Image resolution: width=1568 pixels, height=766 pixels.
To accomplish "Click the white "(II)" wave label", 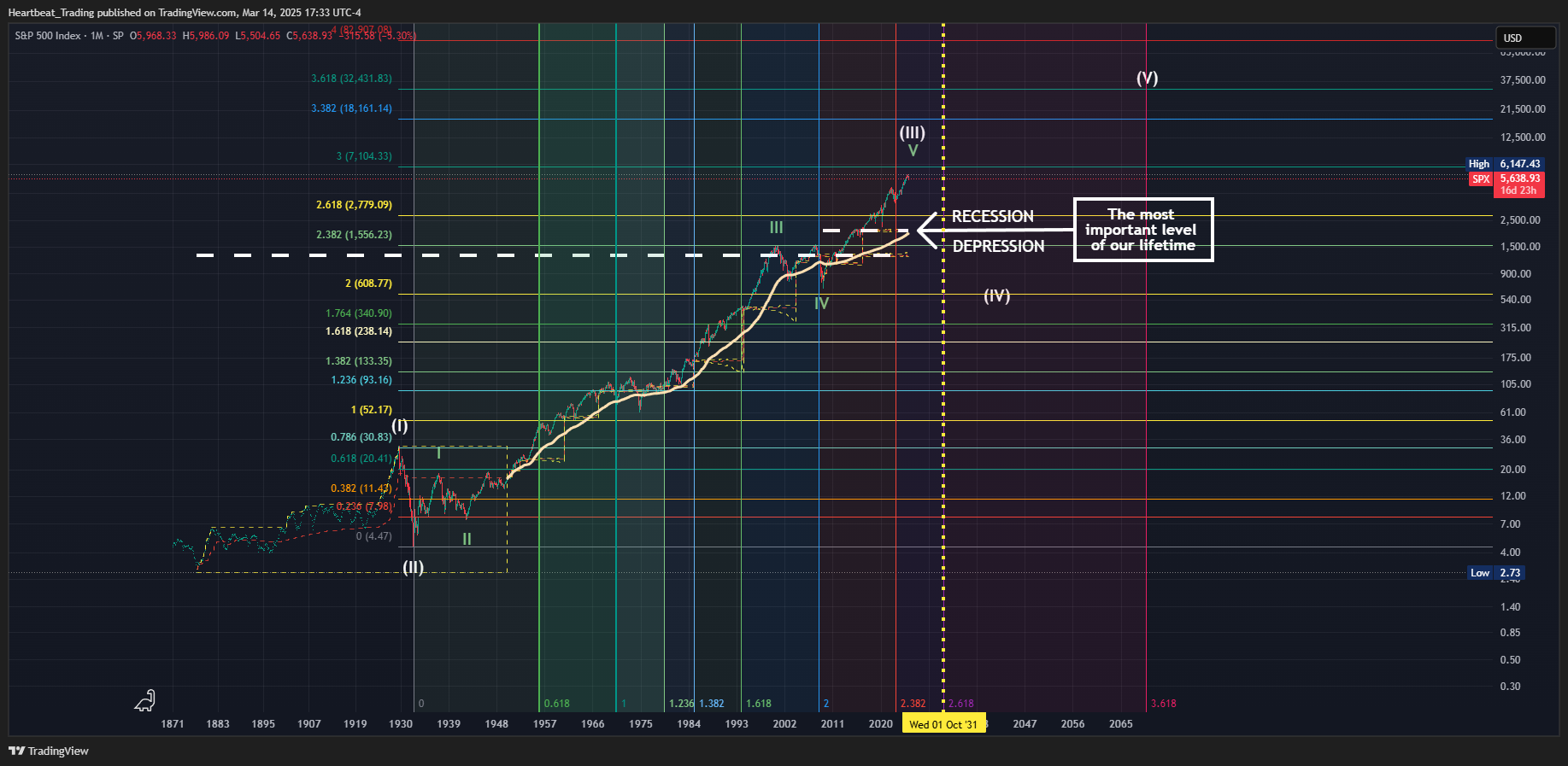I will 413,567.
